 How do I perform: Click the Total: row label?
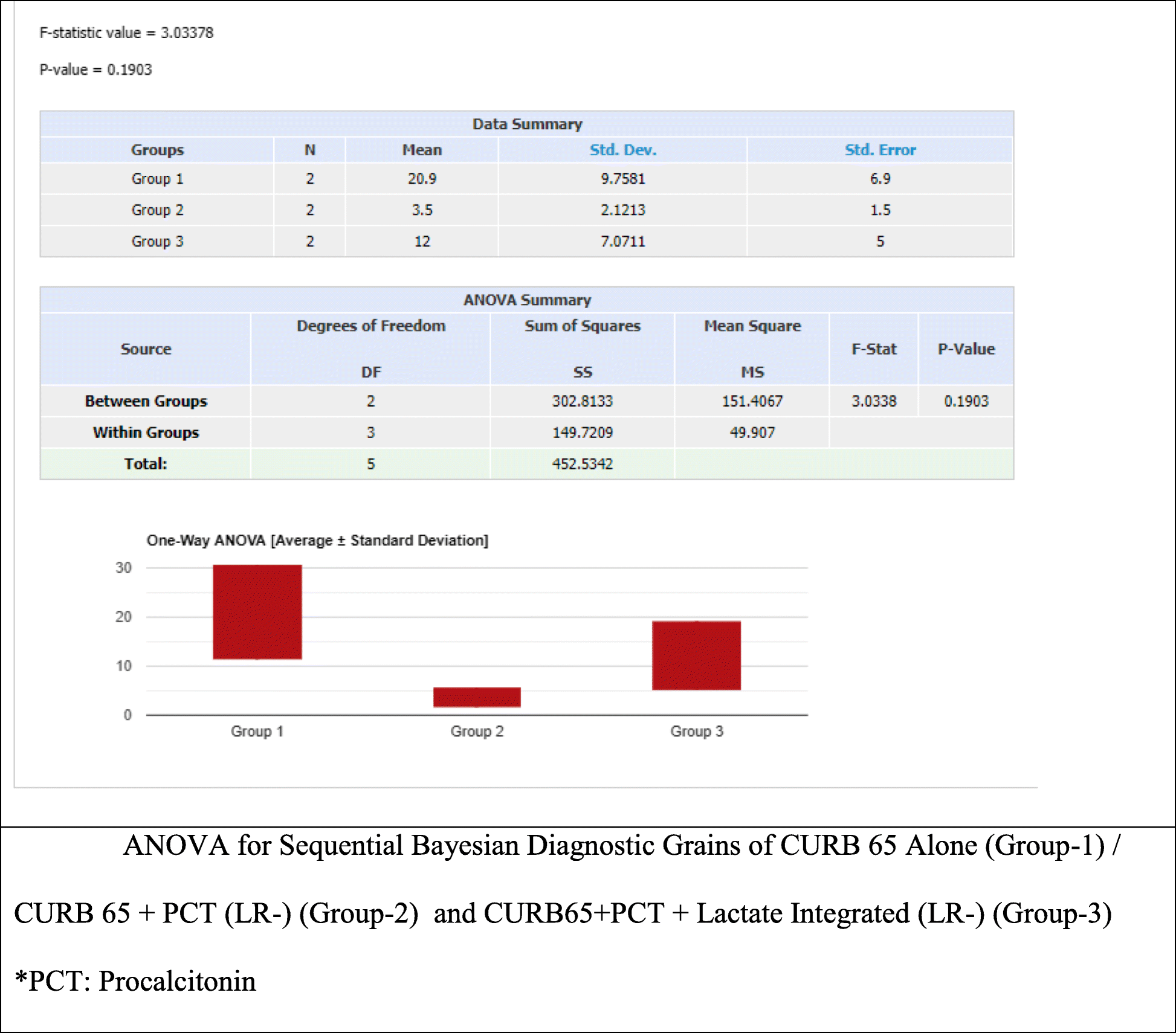click(146, 464)
